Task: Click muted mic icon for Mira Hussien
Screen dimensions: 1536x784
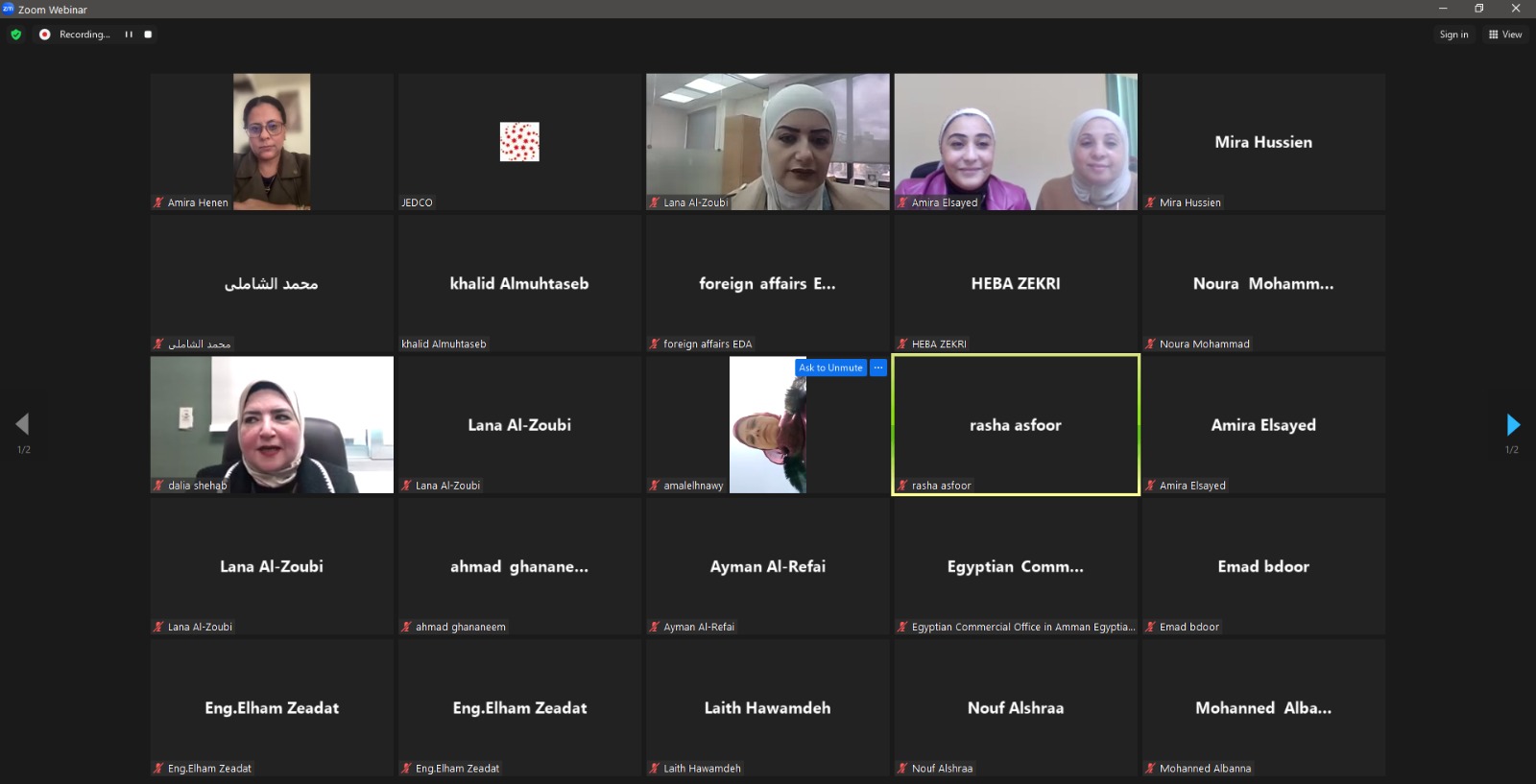Action: click(1150, 202)
